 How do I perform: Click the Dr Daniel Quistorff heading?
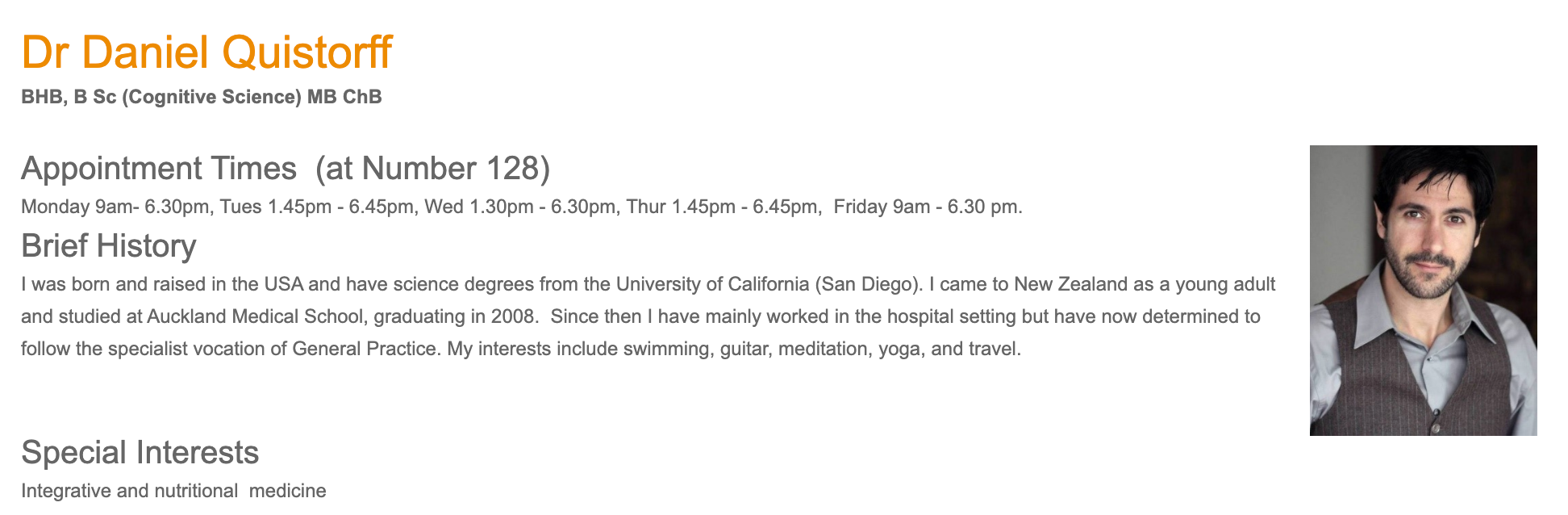coord(206,52)
